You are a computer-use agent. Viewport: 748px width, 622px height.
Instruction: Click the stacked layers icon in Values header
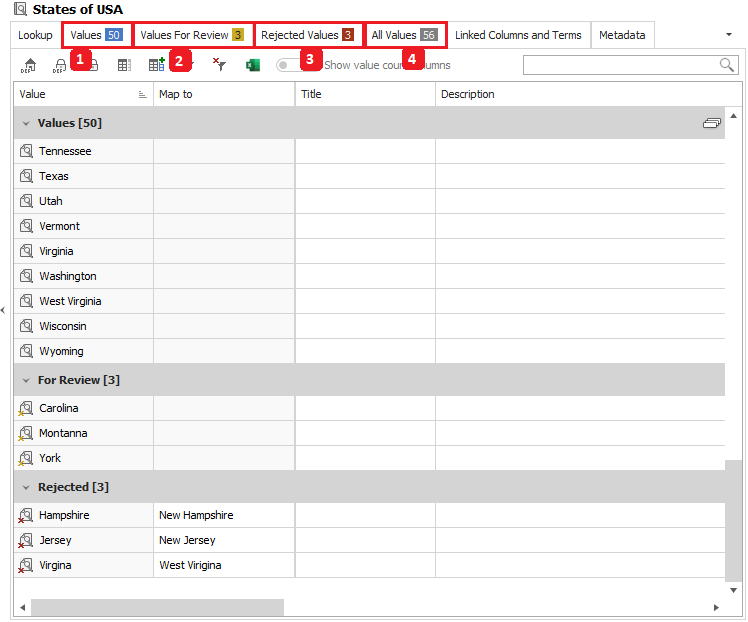(x=711, y=123)
